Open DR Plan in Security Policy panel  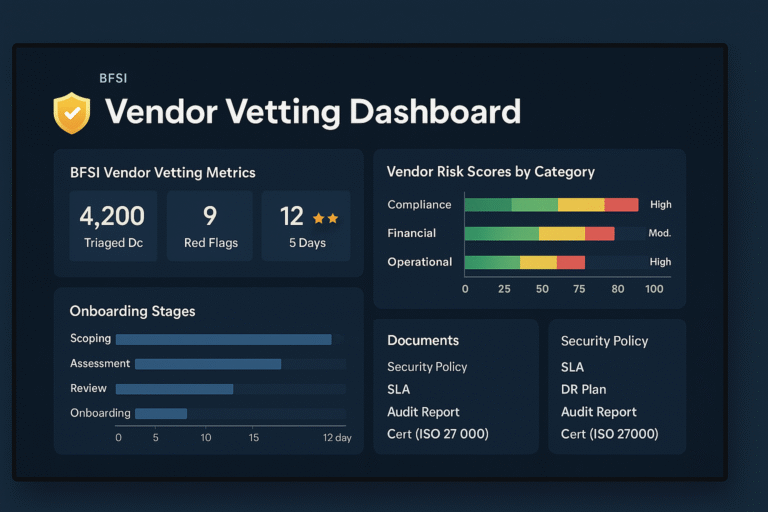(583, 389)
